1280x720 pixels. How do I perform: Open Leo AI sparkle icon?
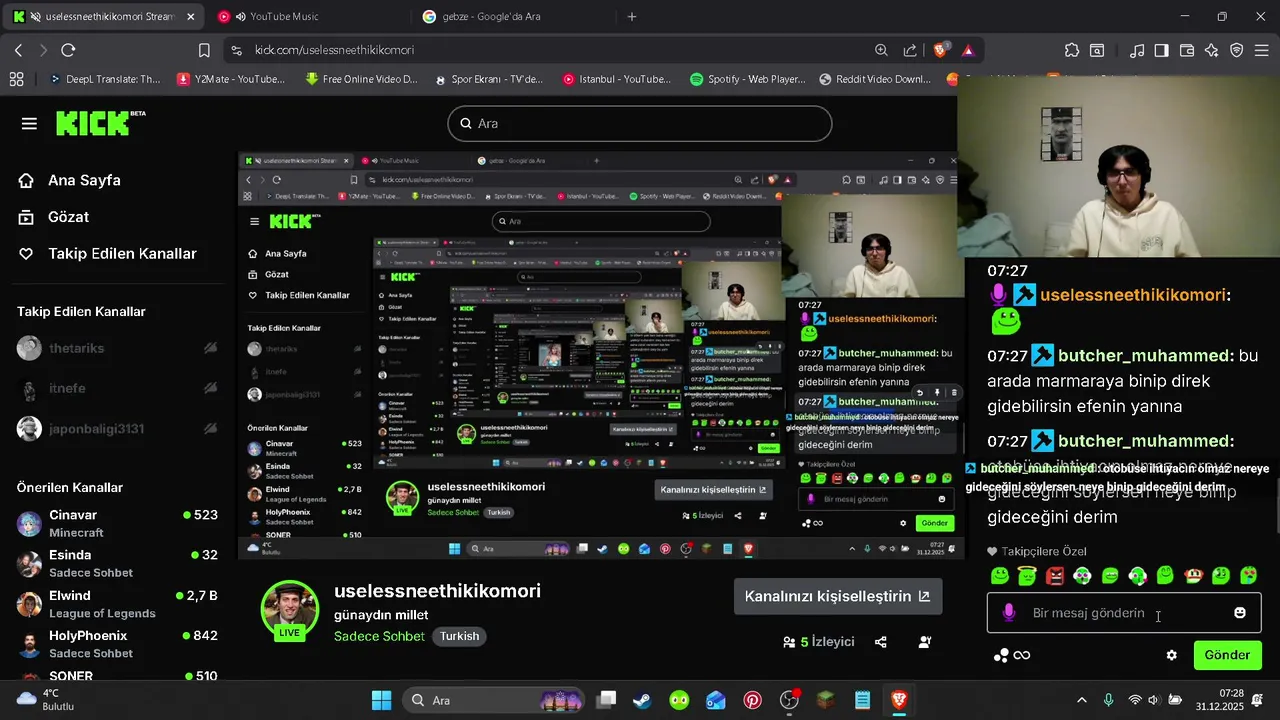1212,50
